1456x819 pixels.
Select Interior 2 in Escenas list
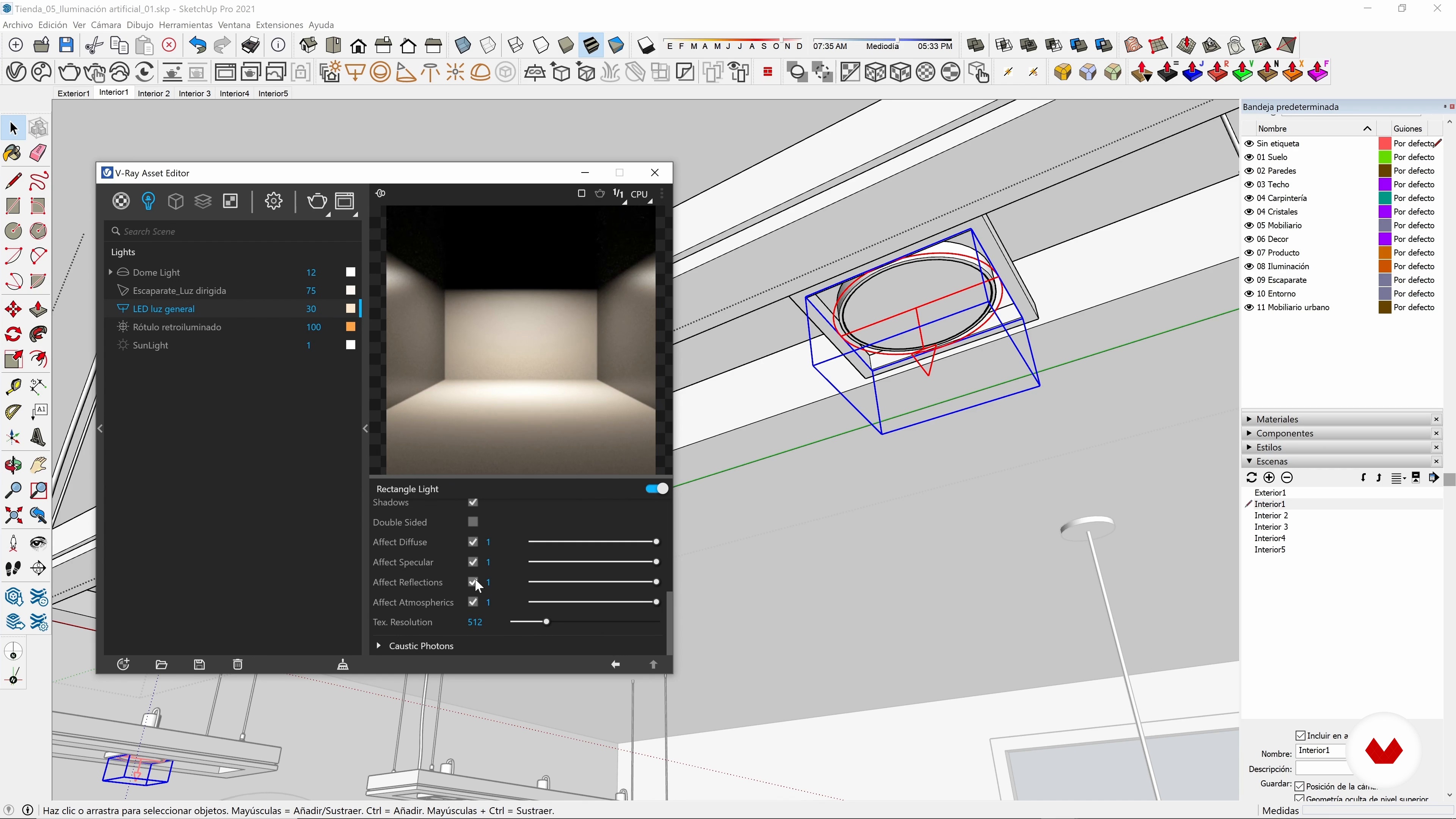1271,516
